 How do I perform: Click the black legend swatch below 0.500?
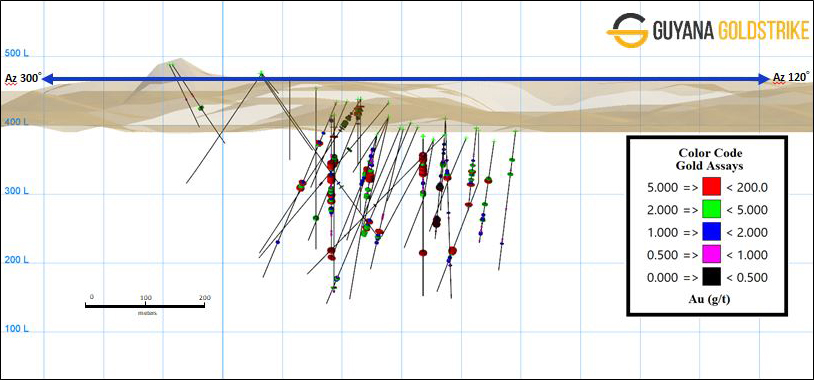coord(712,277)
